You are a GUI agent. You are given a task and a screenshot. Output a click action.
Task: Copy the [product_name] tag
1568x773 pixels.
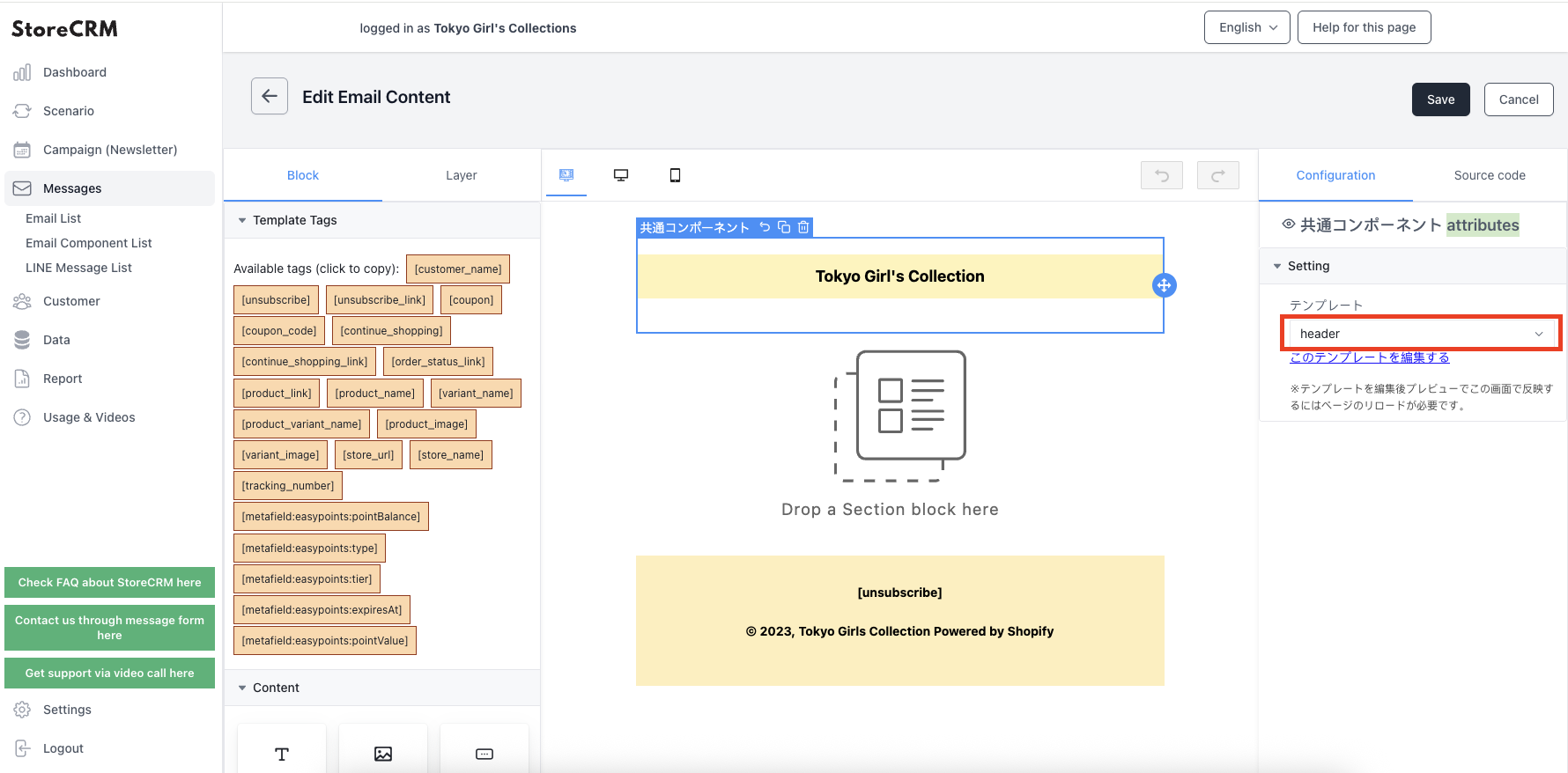pyautogui.click(x=374, y=394)
